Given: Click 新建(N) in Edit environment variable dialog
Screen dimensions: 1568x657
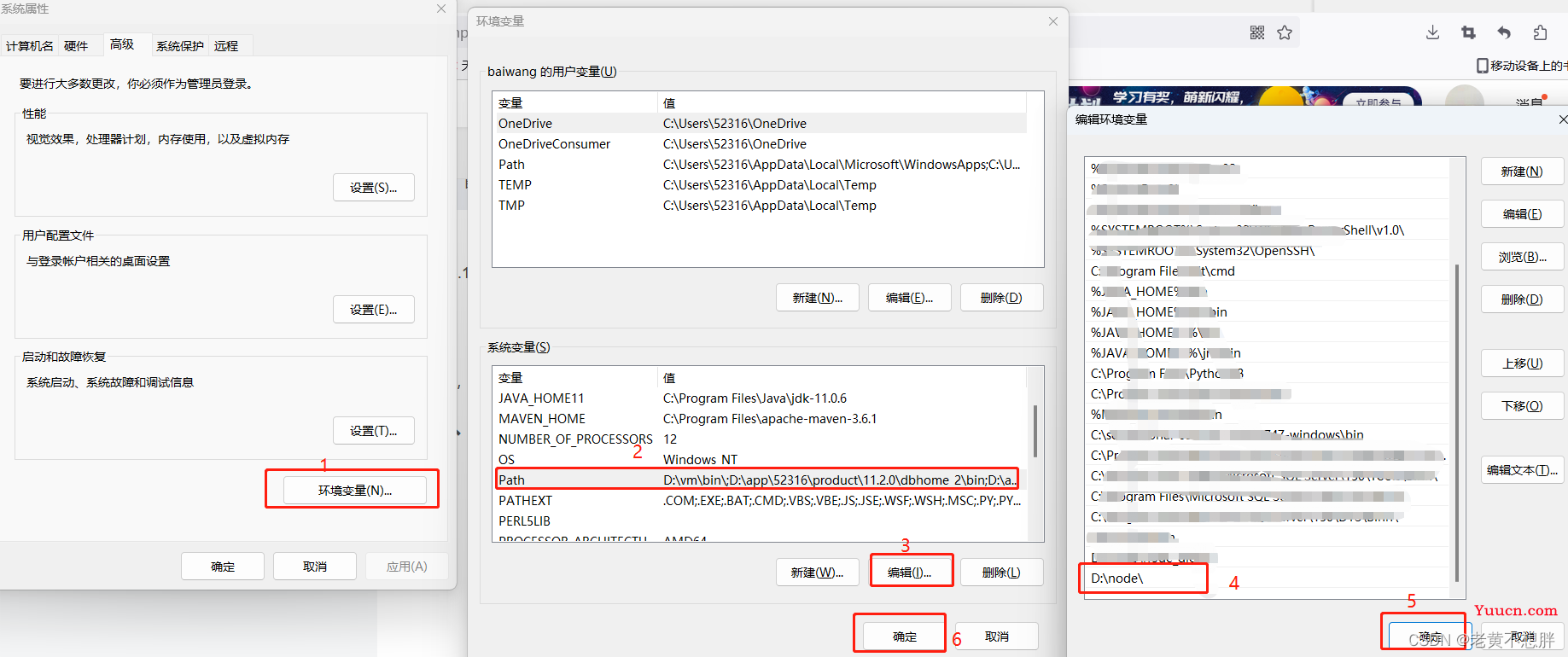Looking at the screenshot, I should 1523,172.
